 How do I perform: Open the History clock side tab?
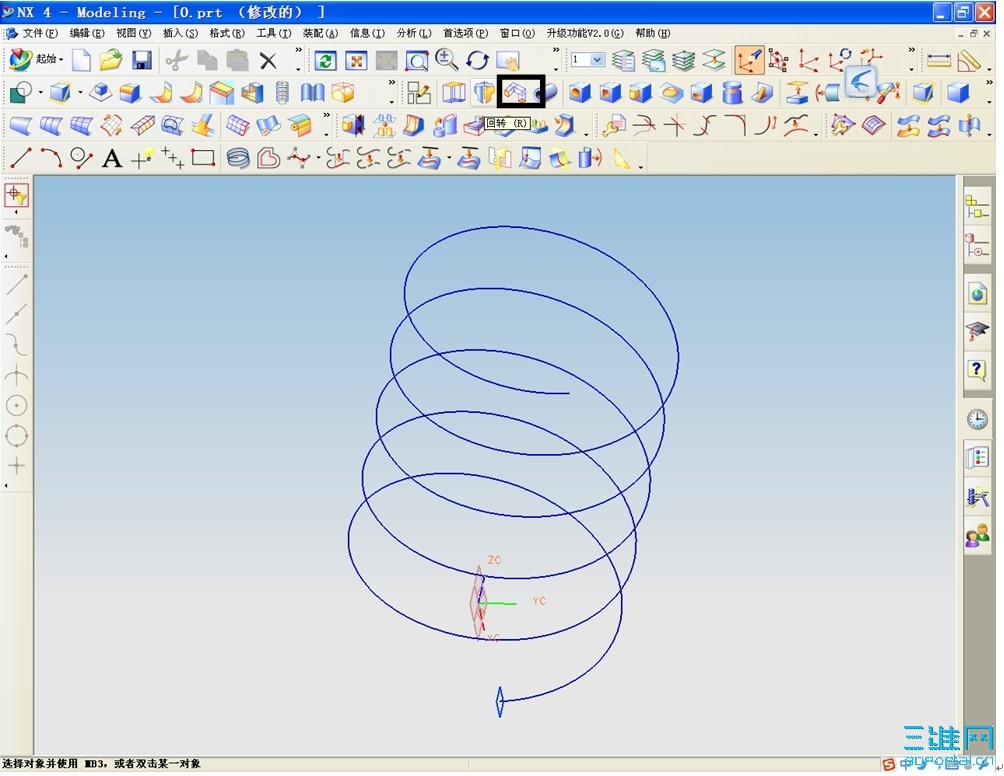coord(977,419)
